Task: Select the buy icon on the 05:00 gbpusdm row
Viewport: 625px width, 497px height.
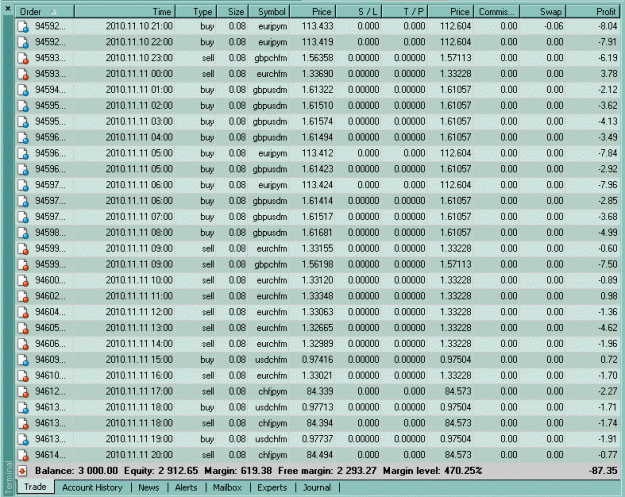Action: (23, 169)
